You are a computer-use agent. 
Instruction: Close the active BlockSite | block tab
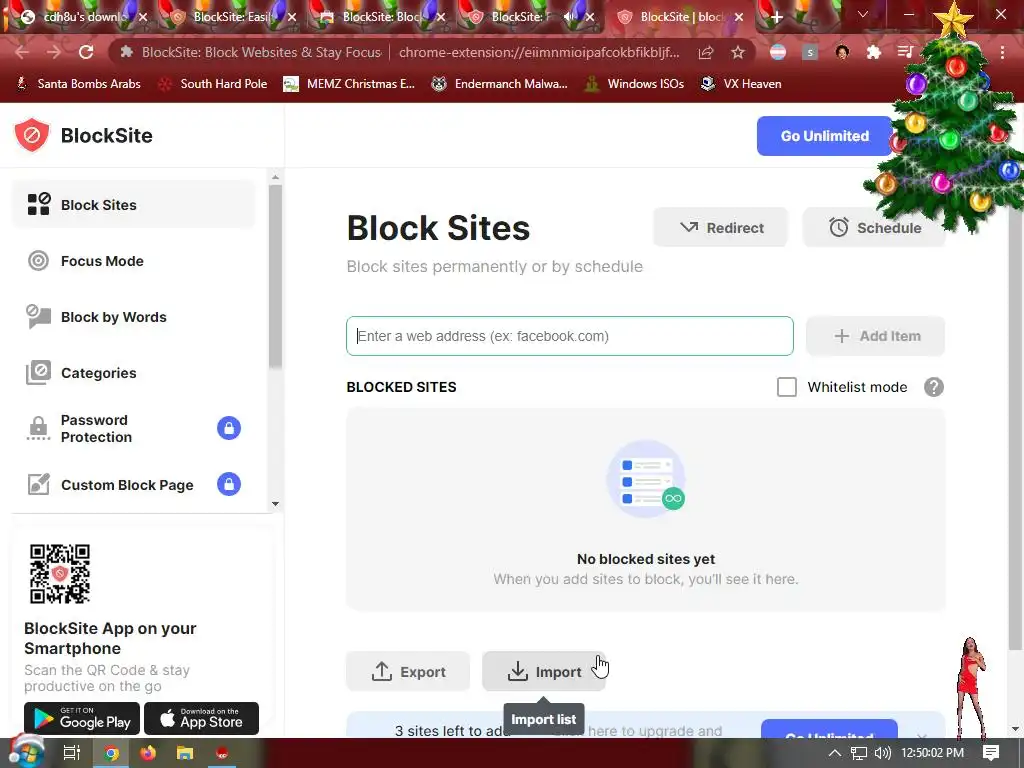point(739,17)
